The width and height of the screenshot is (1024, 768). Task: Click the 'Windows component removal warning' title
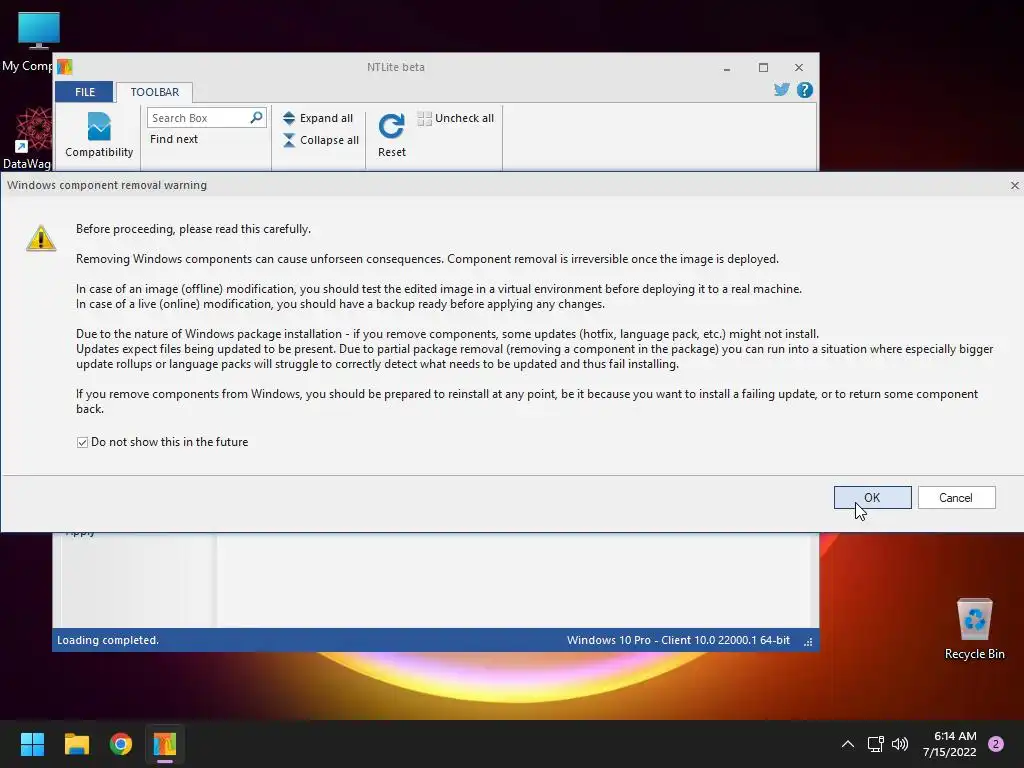click(x=107, y=185)
